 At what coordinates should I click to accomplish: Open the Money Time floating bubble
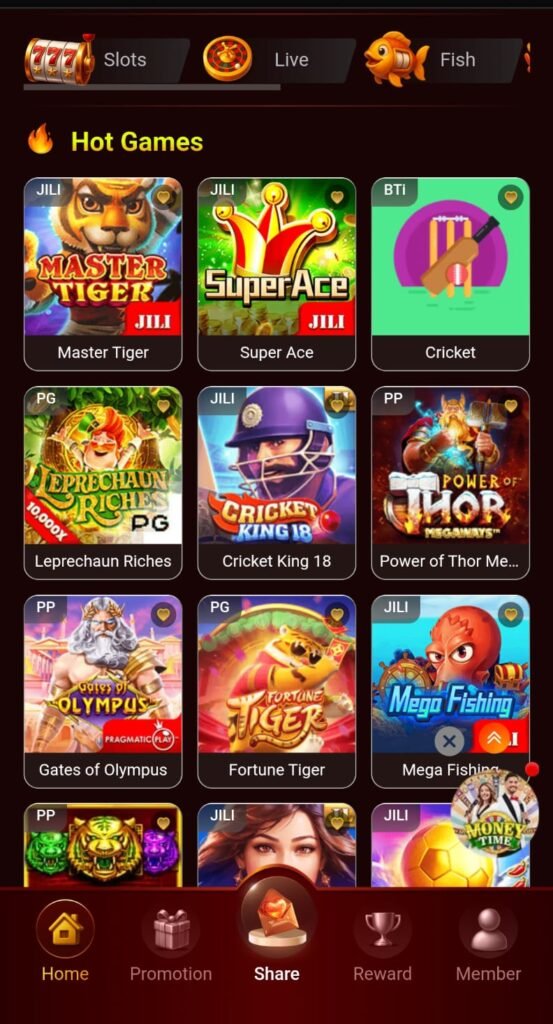pyautogui.click(x=495, y=812)
